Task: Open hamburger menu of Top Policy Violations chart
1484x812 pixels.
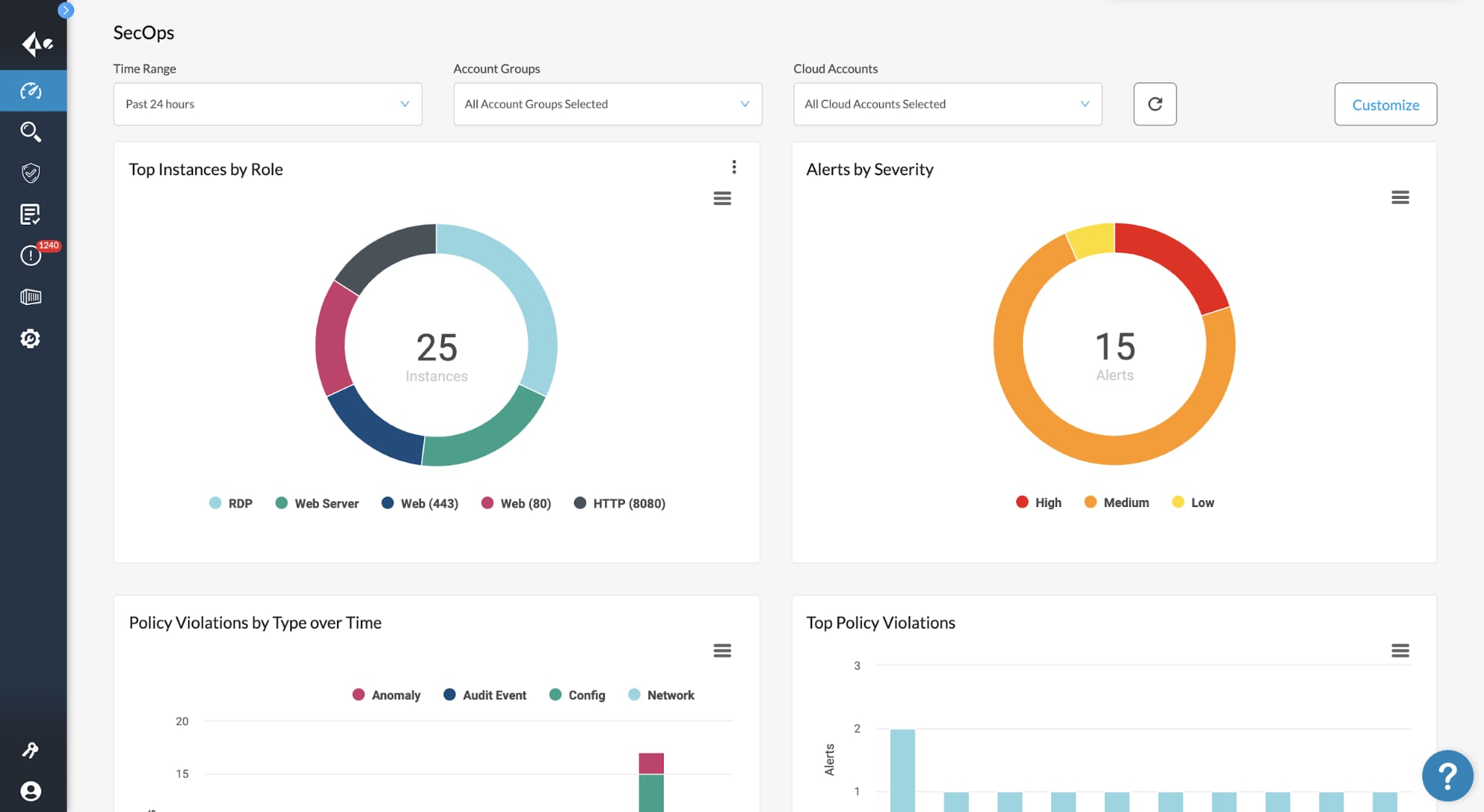Action: pos(1400,650)
